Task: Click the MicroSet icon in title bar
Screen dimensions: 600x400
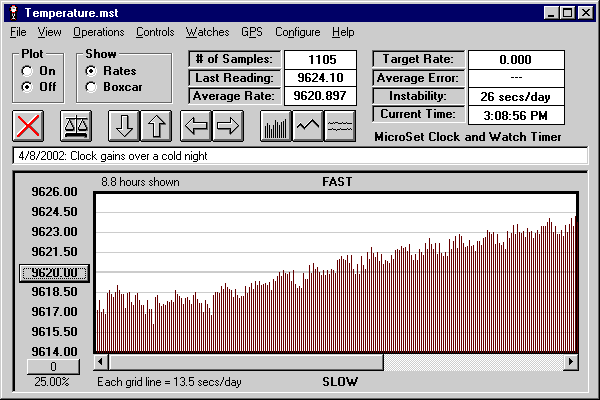Action: [x=14, y=13]
